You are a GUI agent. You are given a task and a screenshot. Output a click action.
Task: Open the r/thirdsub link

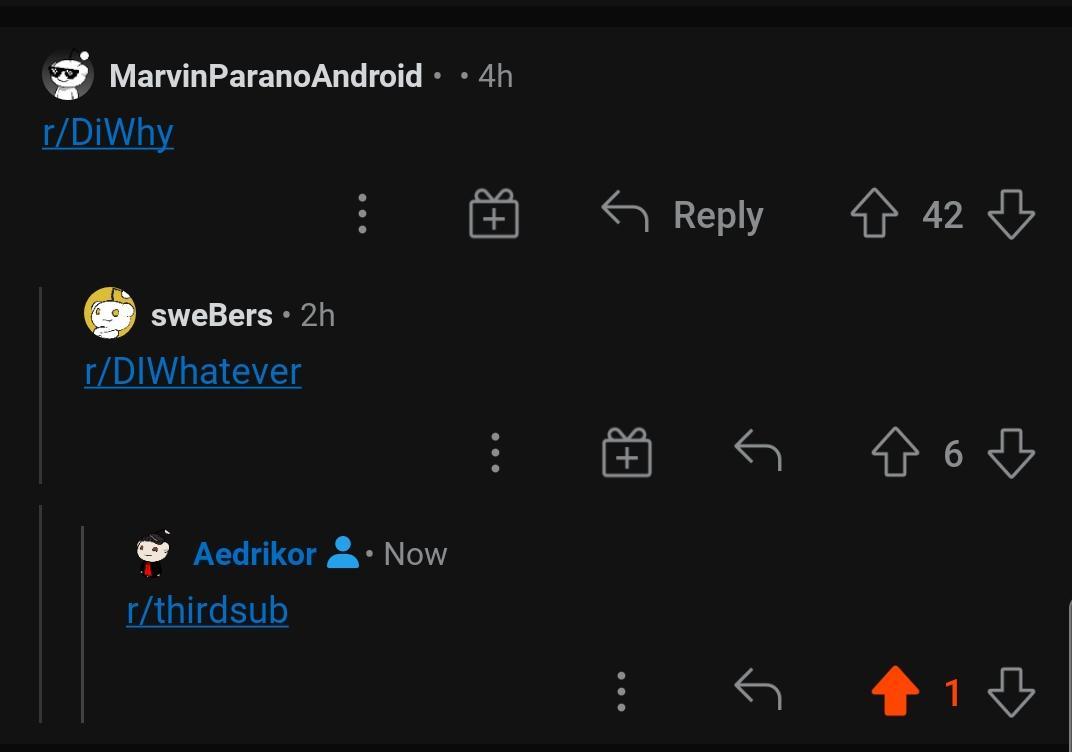[x=207, y=610]
